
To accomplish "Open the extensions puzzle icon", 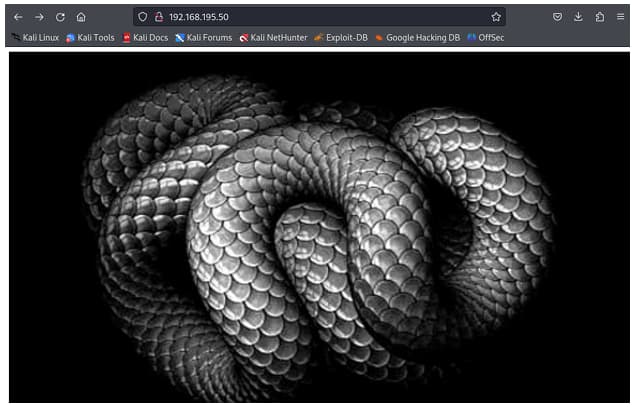I will click(599, 17).
